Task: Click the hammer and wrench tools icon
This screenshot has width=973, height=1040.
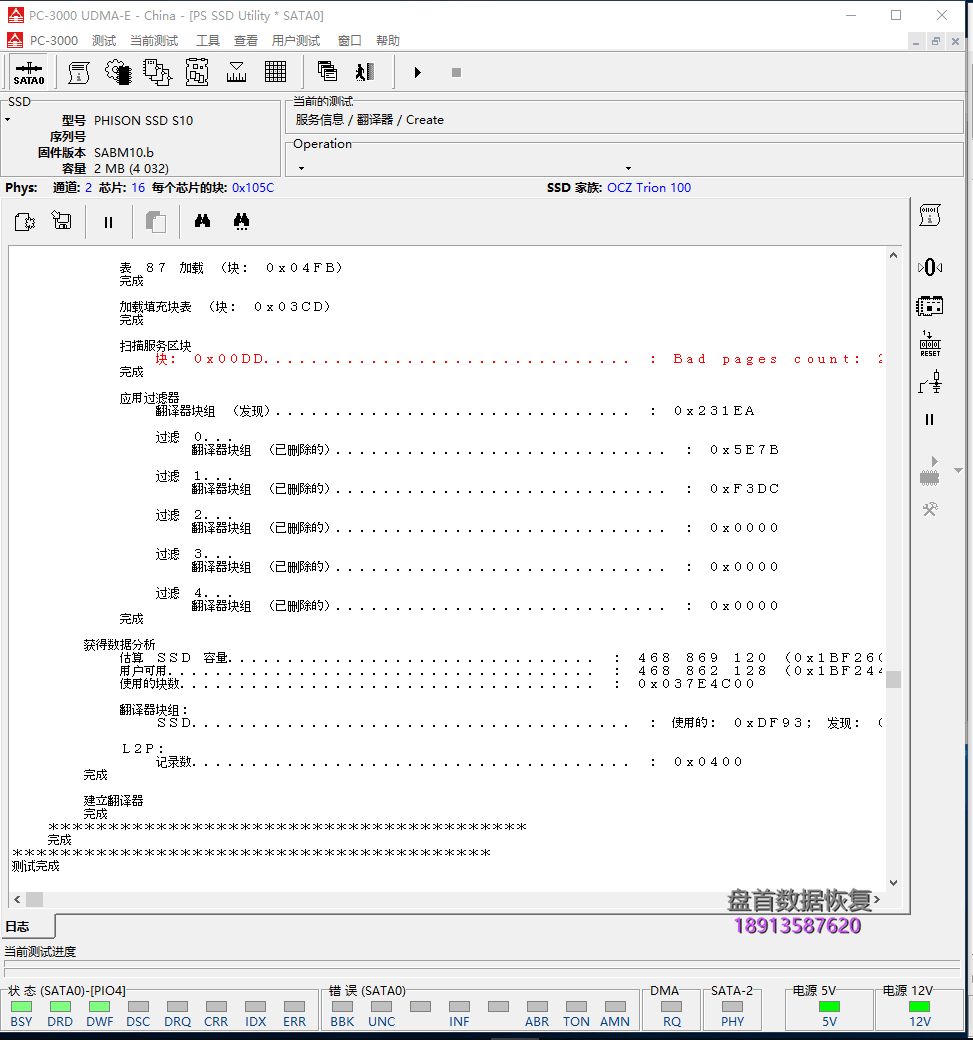Action: (930, 509)
